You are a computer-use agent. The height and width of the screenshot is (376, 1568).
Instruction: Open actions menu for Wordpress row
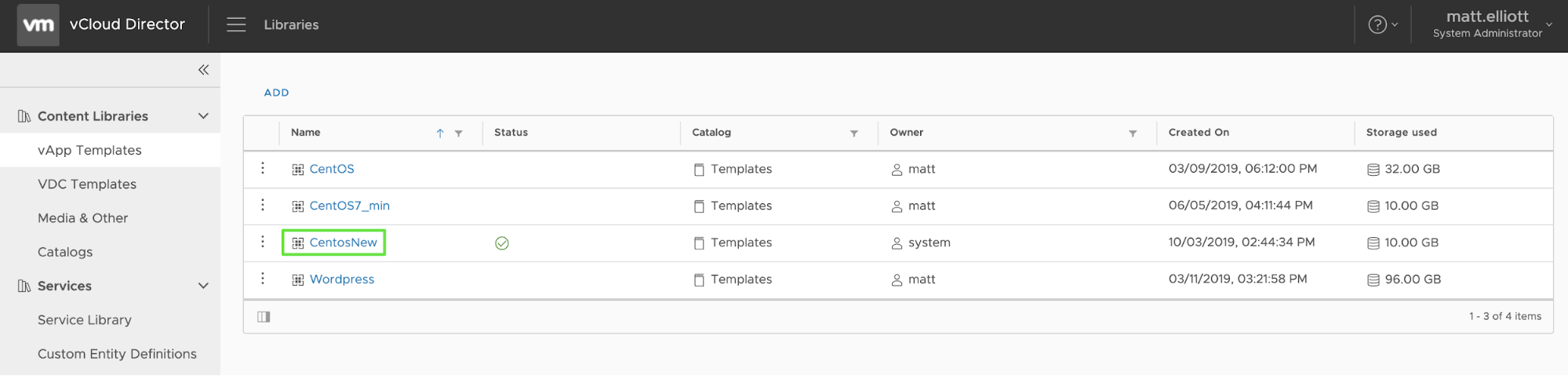tap(263, 279)
